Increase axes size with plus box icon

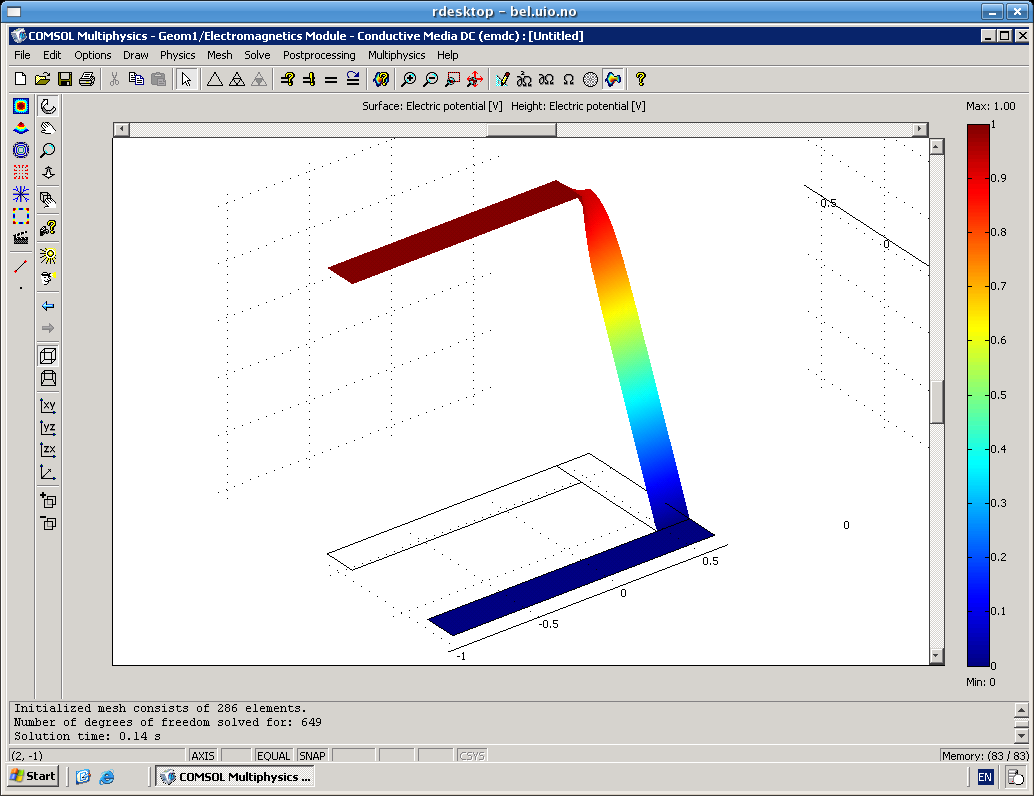point(48,501)
